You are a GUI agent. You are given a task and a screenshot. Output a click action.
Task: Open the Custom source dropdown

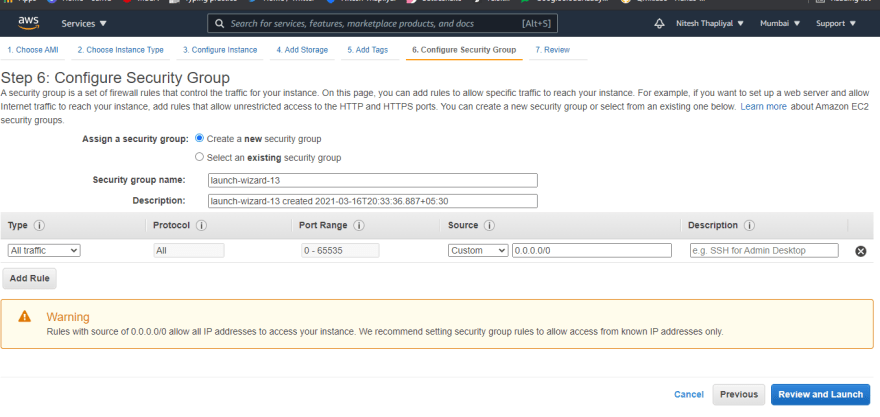pos(478,251)
